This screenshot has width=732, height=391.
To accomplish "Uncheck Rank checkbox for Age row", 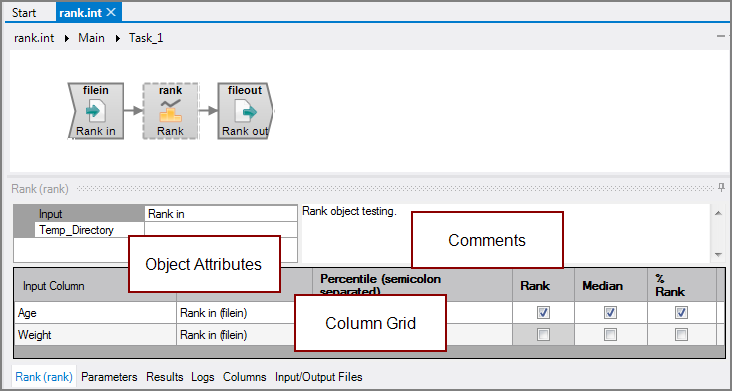I will pos(543,312).
